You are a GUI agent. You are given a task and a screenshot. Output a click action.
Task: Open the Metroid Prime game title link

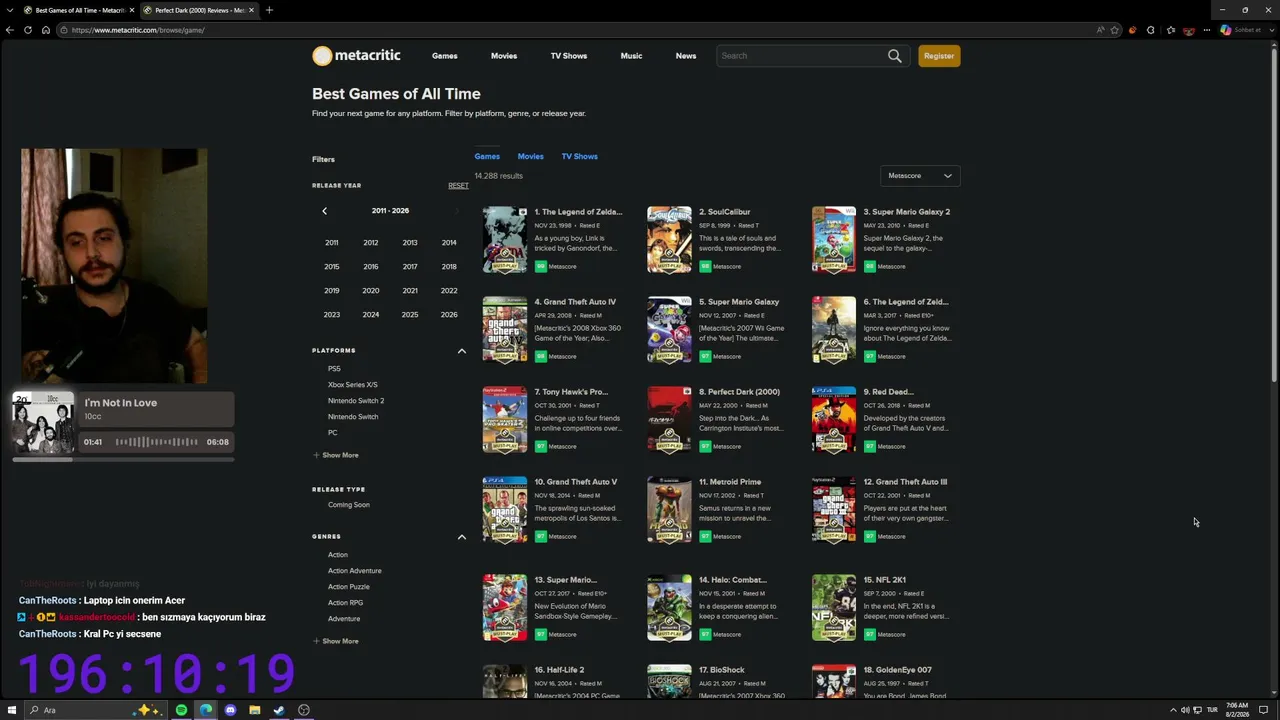(730, 482)
